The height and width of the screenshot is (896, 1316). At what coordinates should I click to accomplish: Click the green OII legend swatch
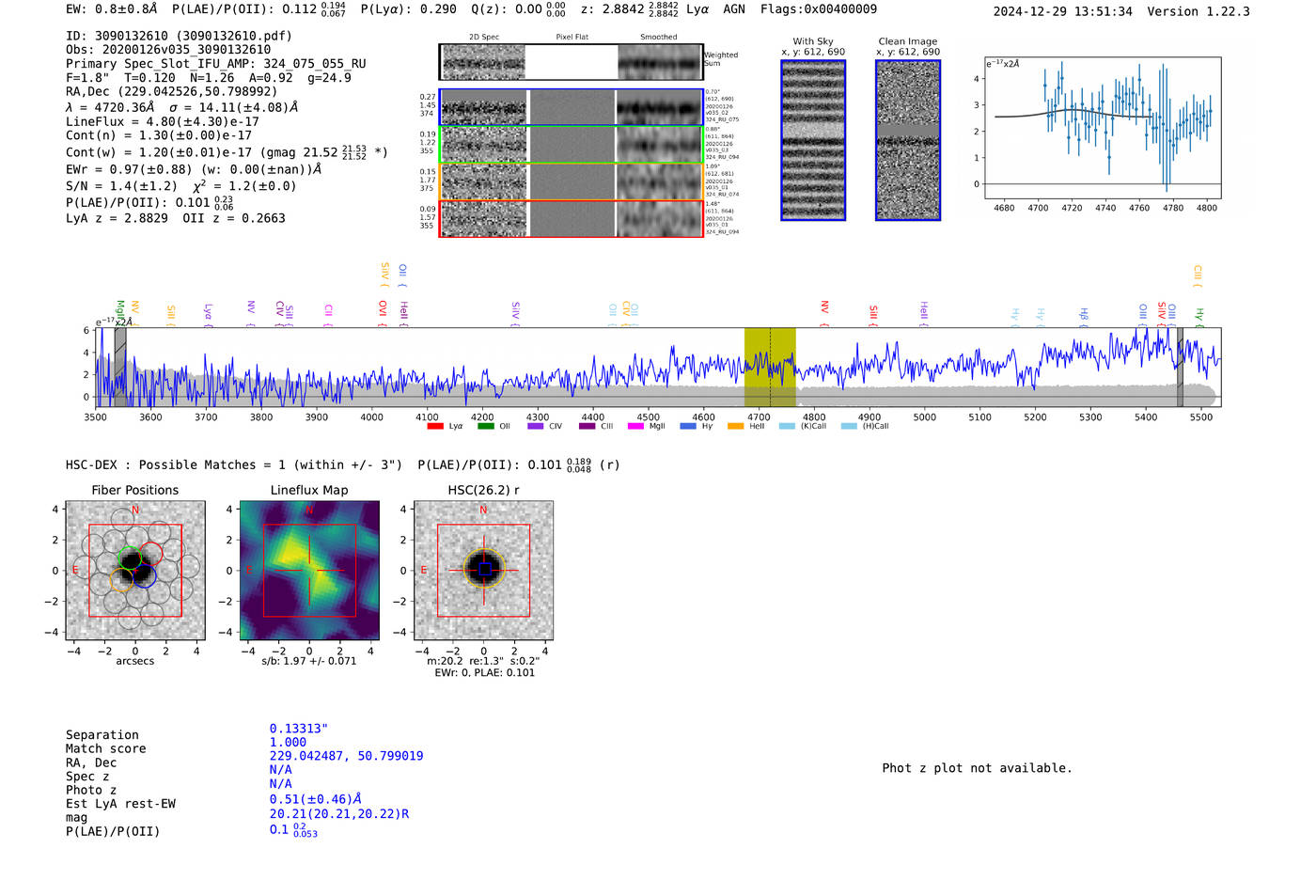coord(485,427)
